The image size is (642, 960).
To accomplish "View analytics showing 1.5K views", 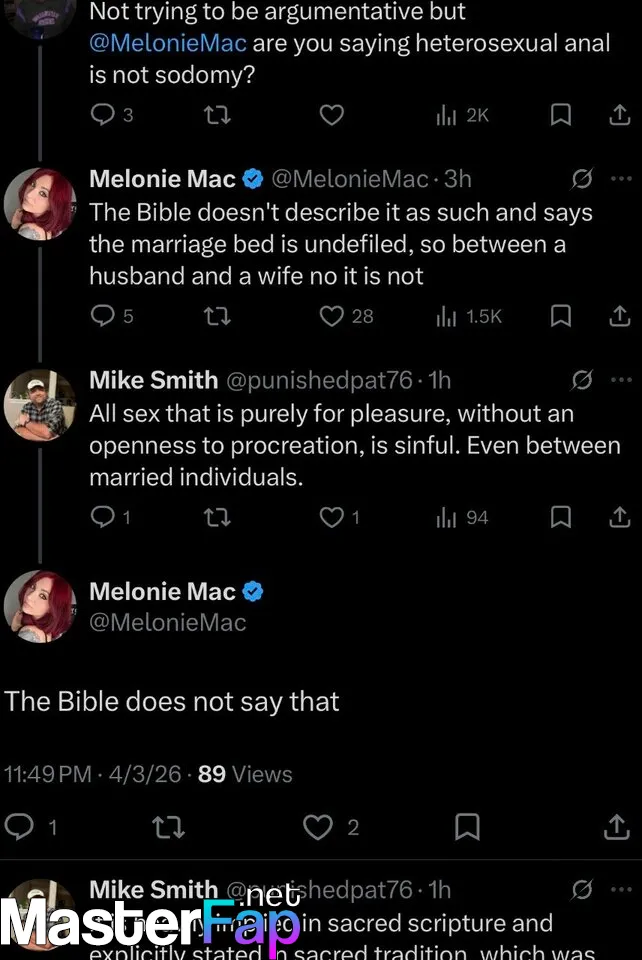I will [469, 316].
